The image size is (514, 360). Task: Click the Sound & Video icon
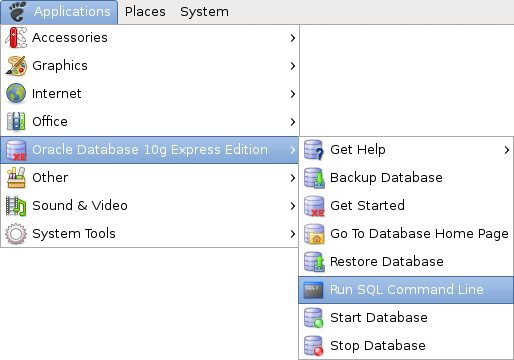point(16,206)
